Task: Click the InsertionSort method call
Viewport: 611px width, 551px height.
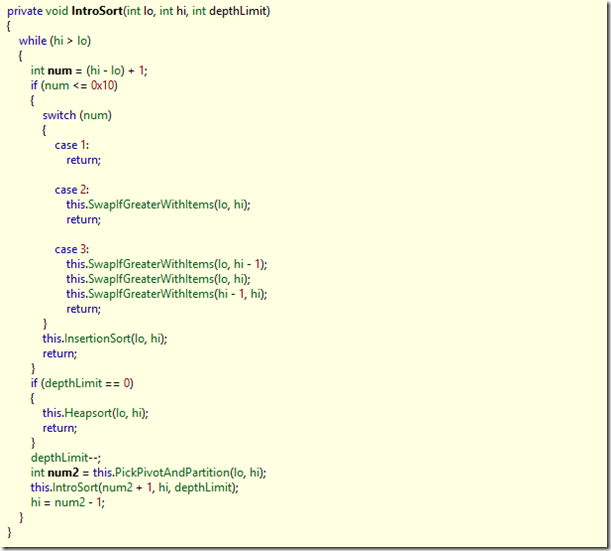Action: (115, 338)
